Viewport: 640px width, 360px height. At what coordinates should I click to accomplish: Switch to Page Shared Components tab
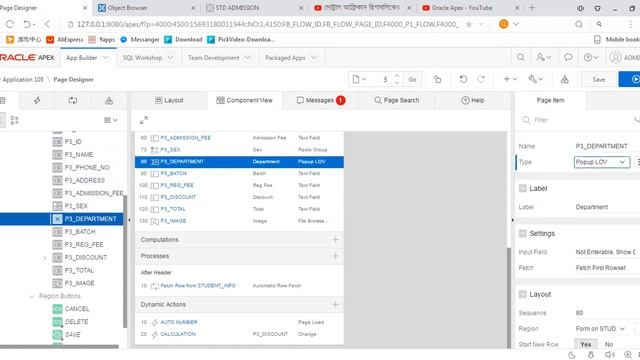(109, 100)
